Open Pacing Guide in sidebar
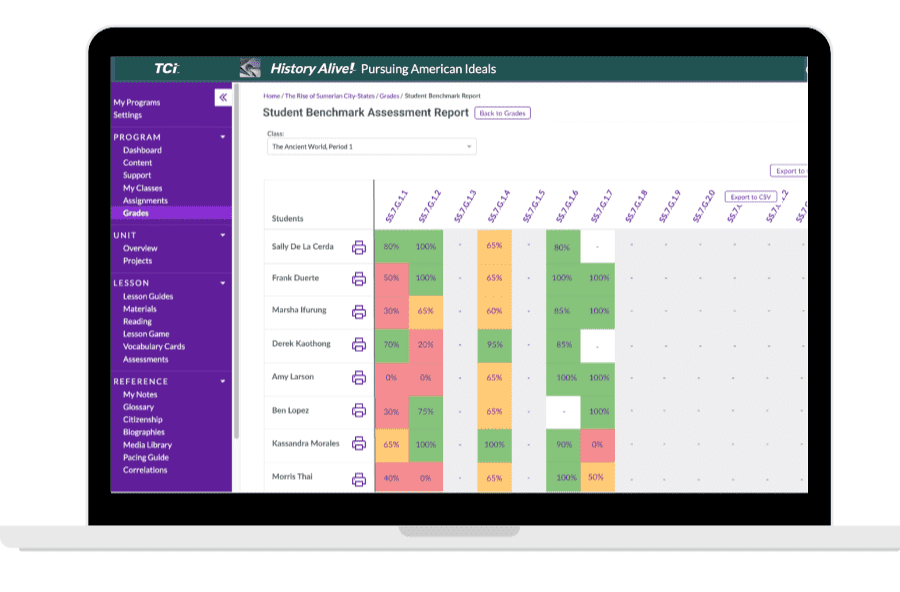This screenshot has height=592, width=900. coord(146,458)
